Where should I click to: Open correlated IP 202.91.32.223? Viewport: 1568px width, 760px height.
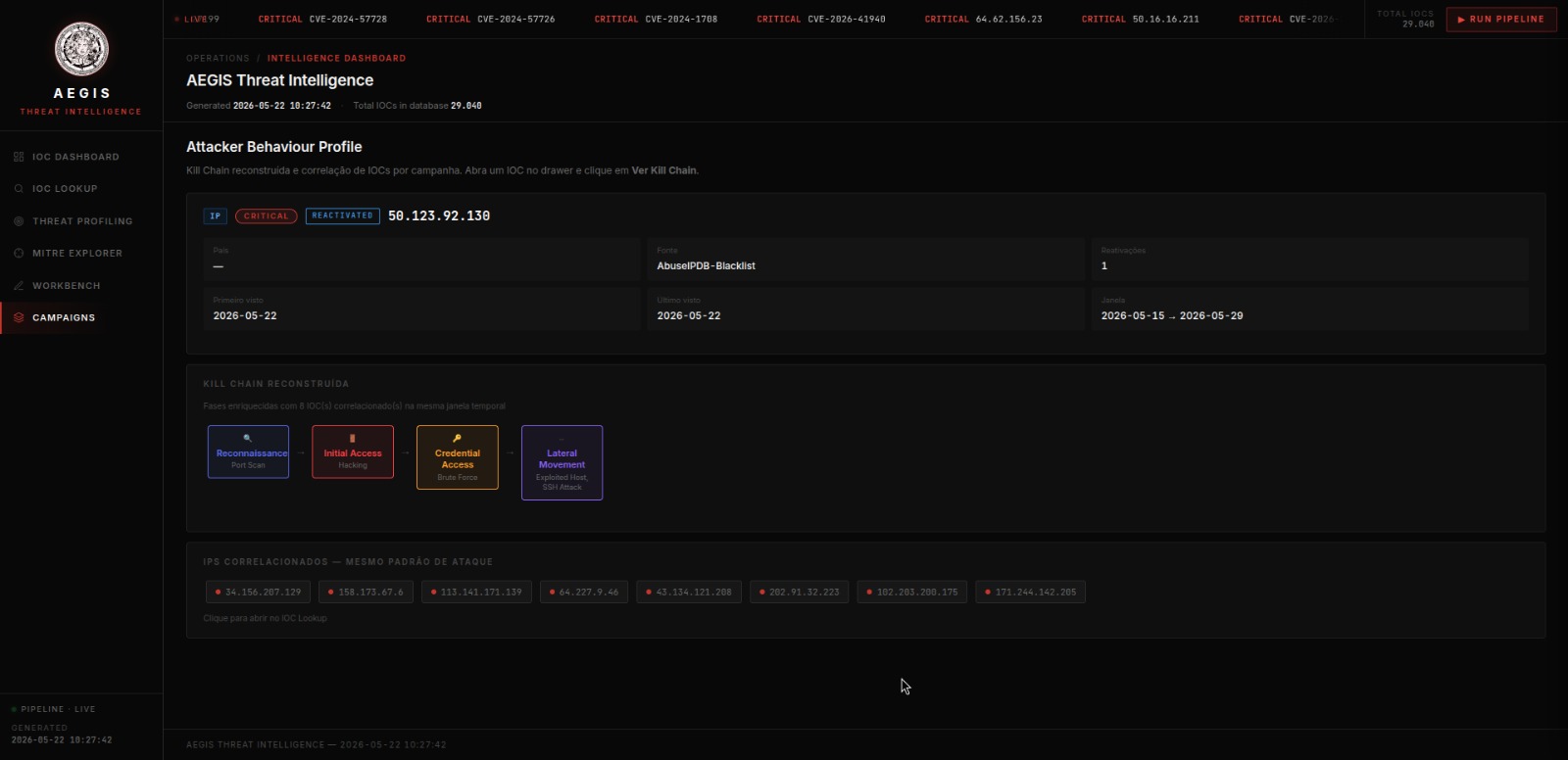800,592
